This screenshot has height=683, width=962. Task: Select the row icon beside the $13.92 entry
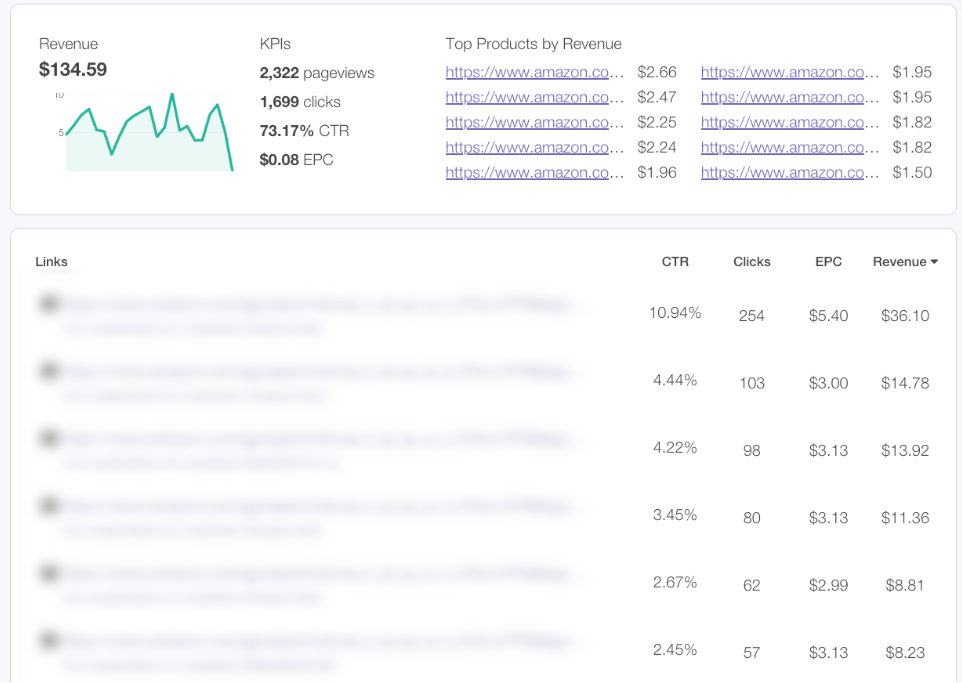[46, 438]
